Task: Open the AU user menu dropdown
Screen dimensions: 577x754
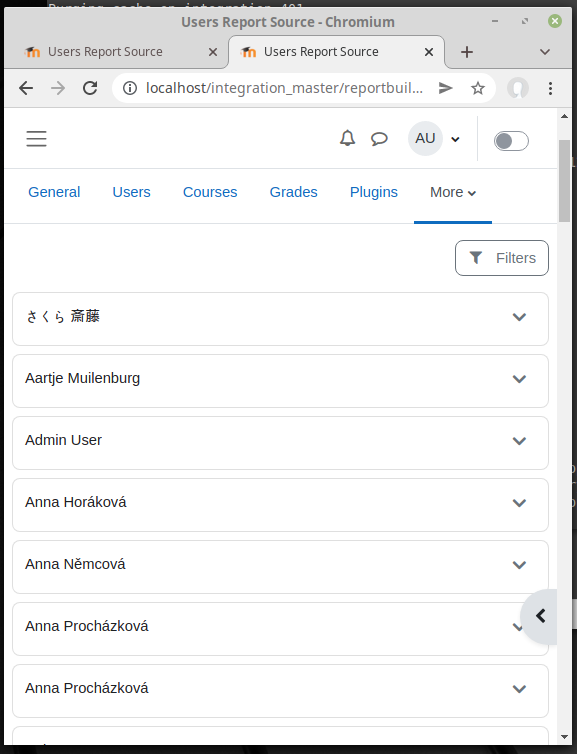Action: (x=435, y=138)
